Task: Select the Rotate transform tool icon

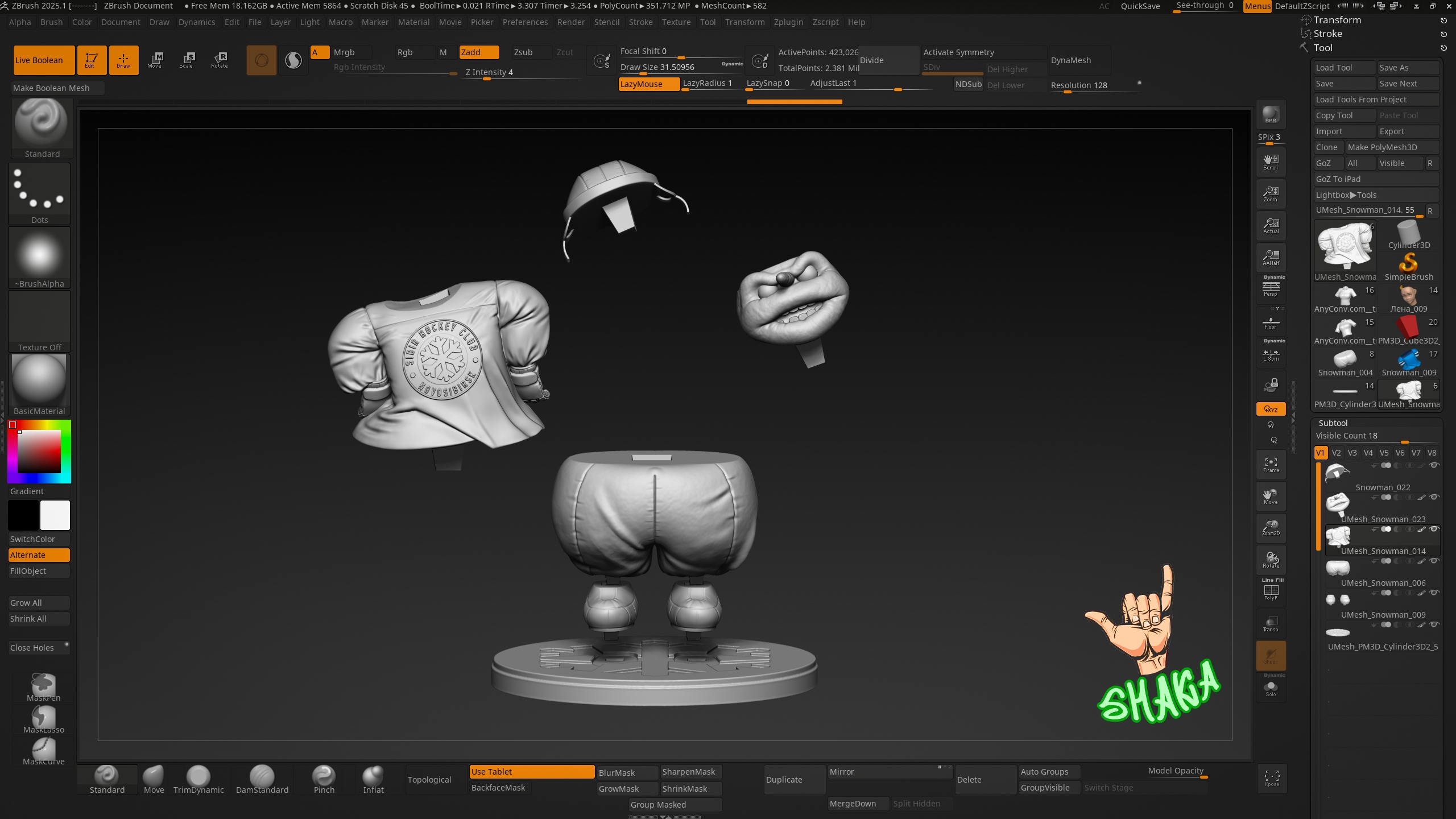Action: point(219,60)
